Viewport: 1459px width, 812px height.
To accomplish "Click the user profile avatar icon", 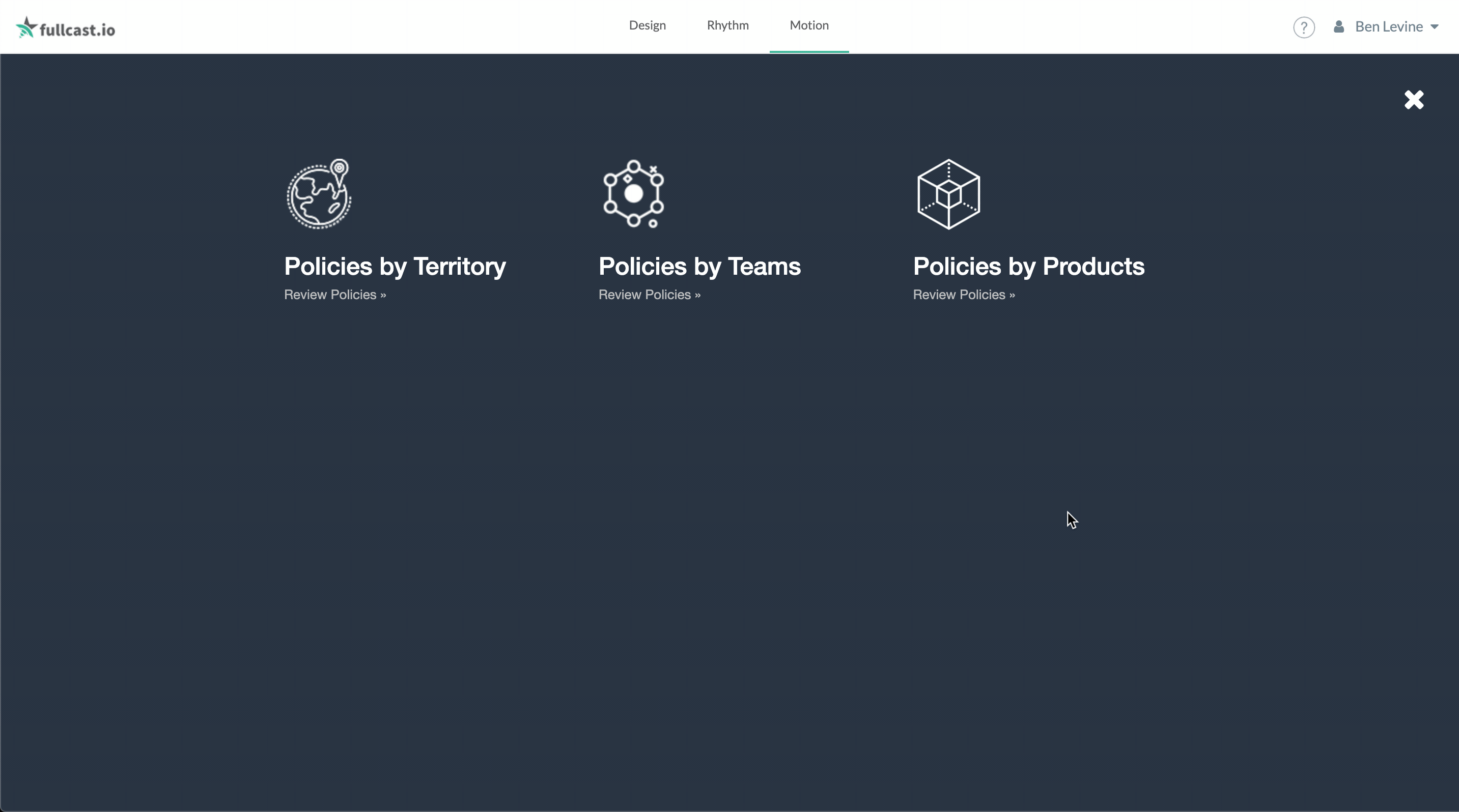I will (x=1338, y=26).
